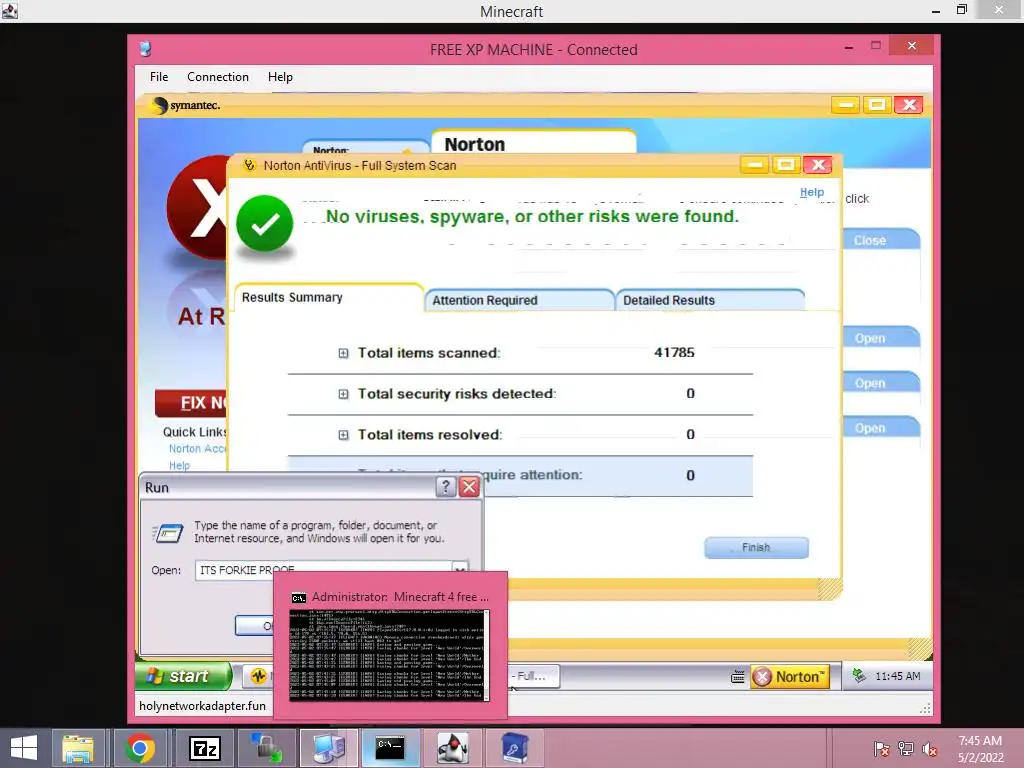Close the Run dialog with red X
The image size is (1024, 768).
pyautogui.click(x=469, y=487)
